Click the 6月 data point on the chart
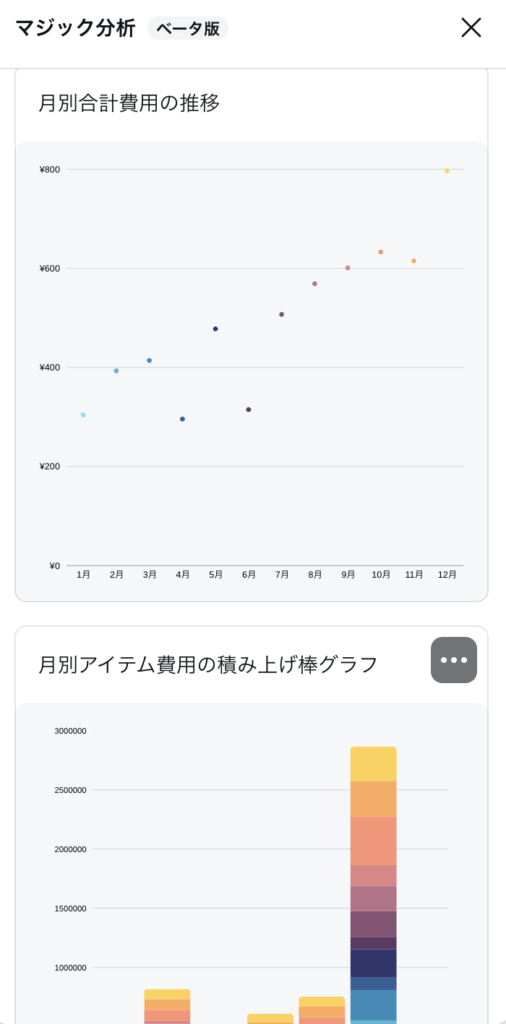506x1024 pixels. coord(248,409)
